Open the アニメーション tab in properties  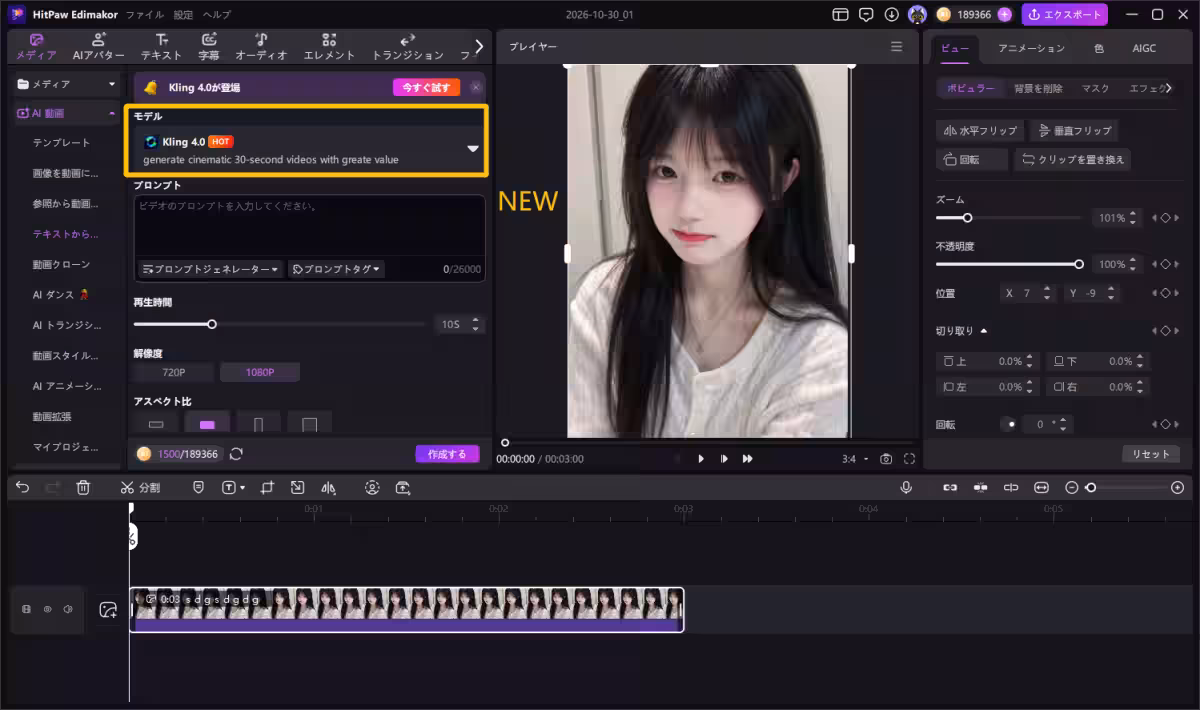(1031, 48)
